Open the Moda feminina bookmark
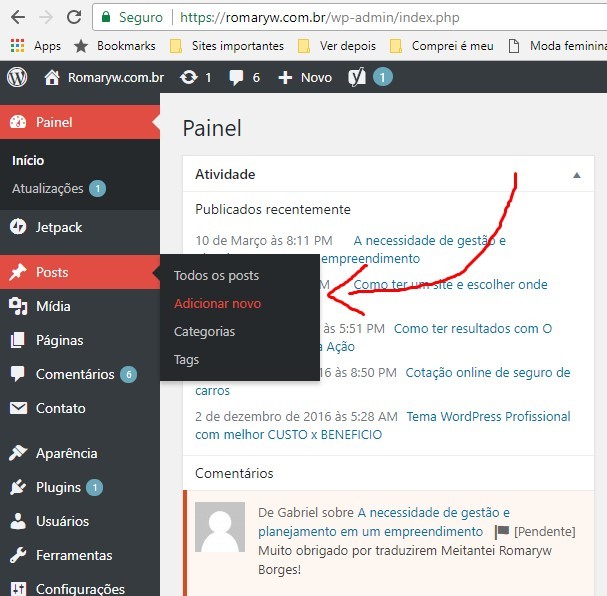The image size is (607, 596). 557,46
